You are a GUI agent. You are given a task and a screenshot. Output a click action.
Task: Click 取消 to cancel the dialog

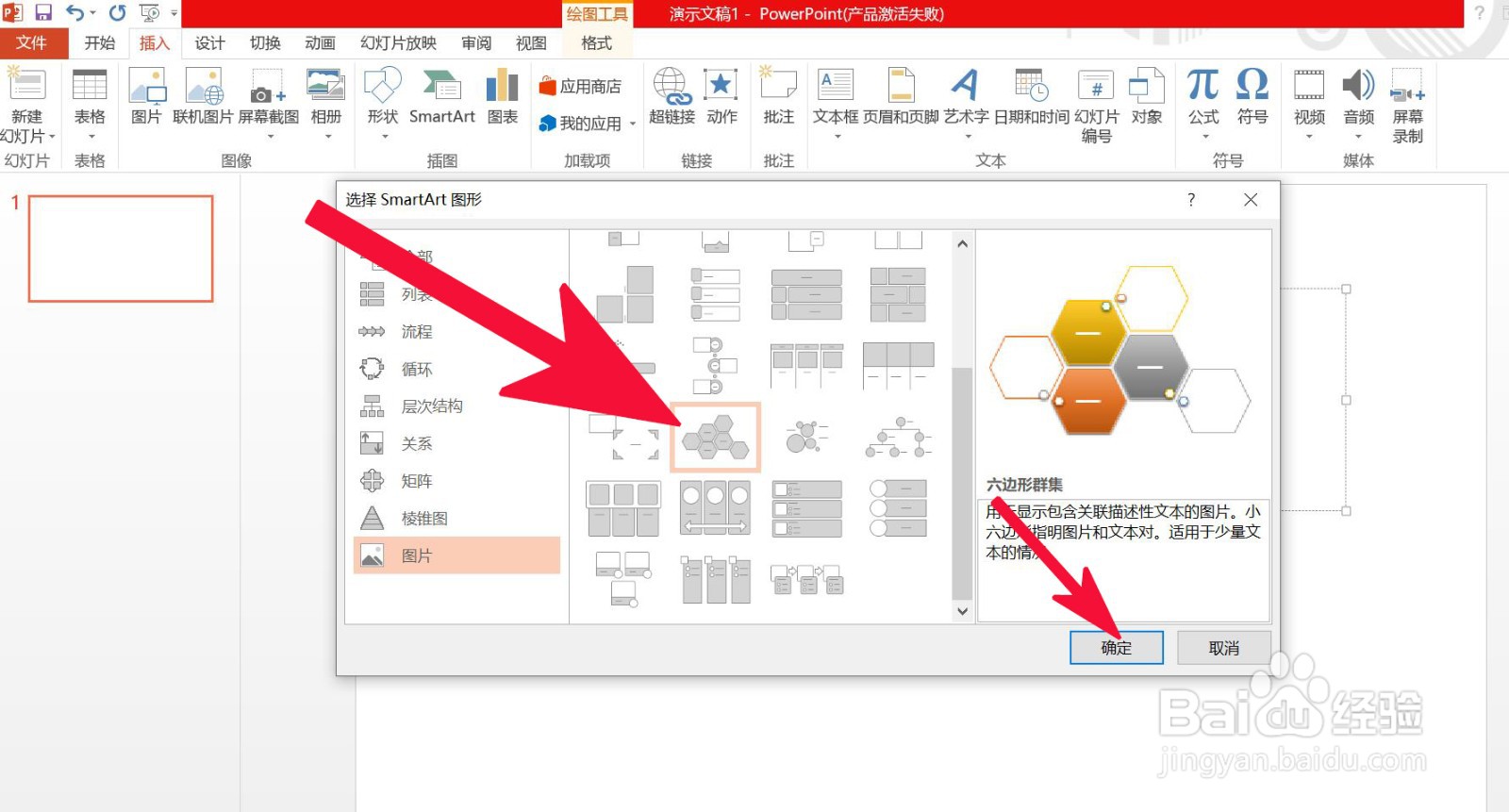click(x=1223, y=648)
